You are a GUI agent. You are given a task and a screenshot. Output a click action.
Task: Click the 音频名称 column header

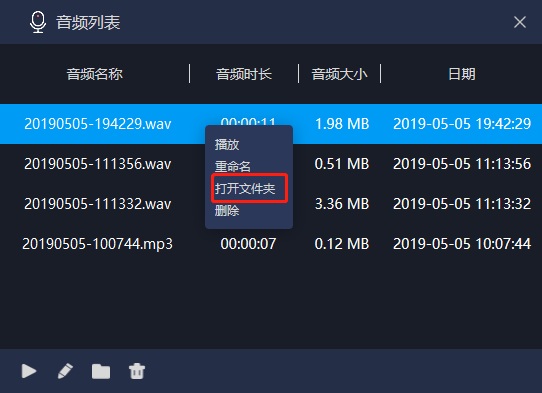coord(94,74)
